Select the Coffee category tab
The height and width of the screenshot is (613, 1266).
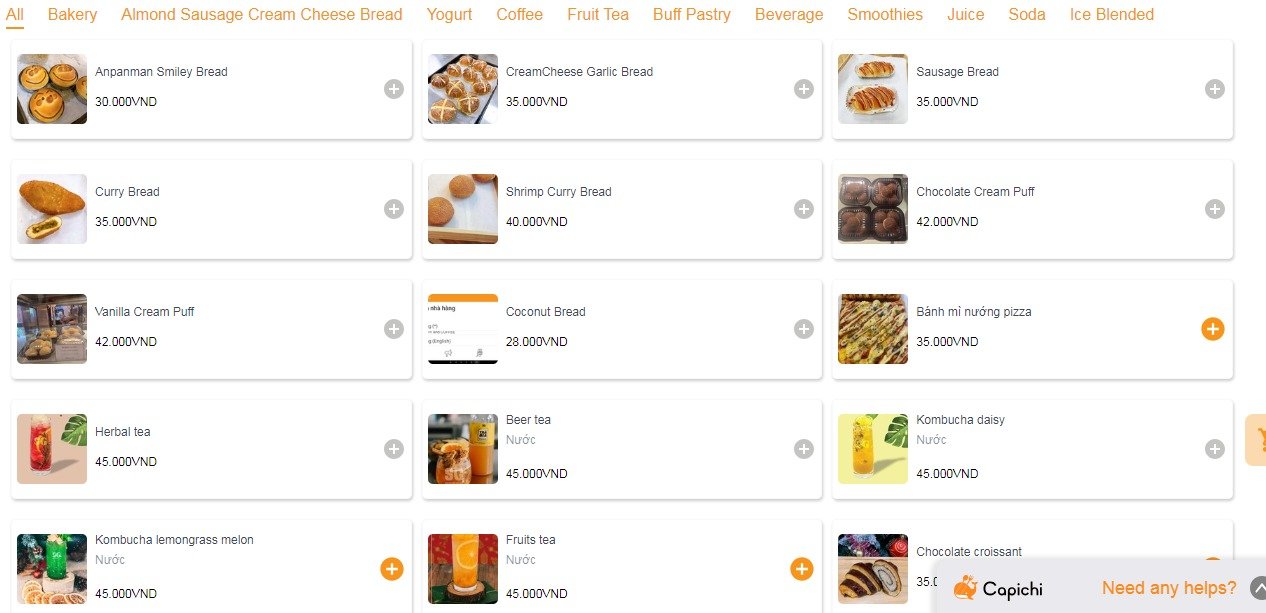point(519,15)
